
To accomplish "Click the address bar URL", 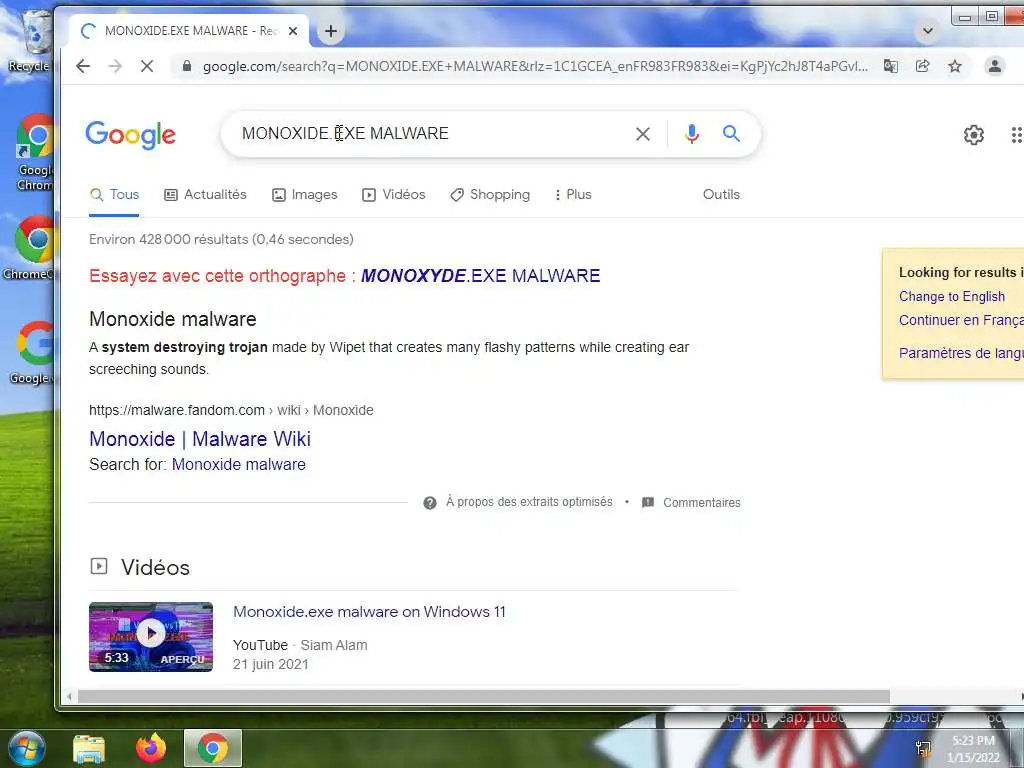I will point(535,66).
